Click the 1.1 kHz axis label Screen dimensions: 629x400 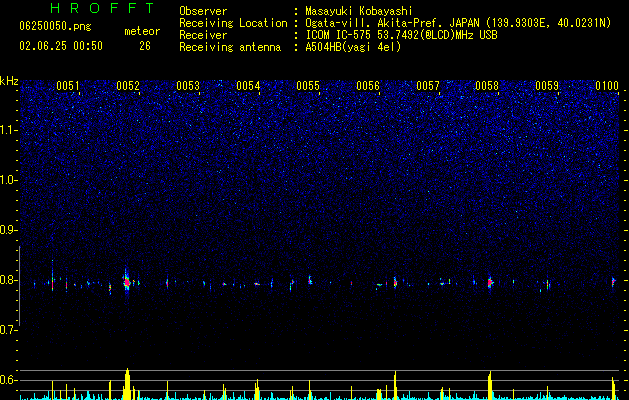[9, 130]
